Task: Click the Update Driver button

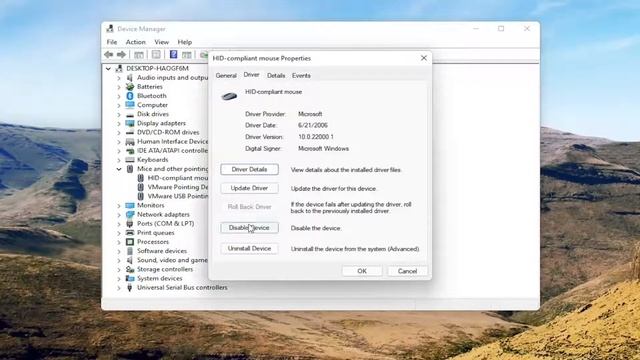Action: (x=249, y=188)
